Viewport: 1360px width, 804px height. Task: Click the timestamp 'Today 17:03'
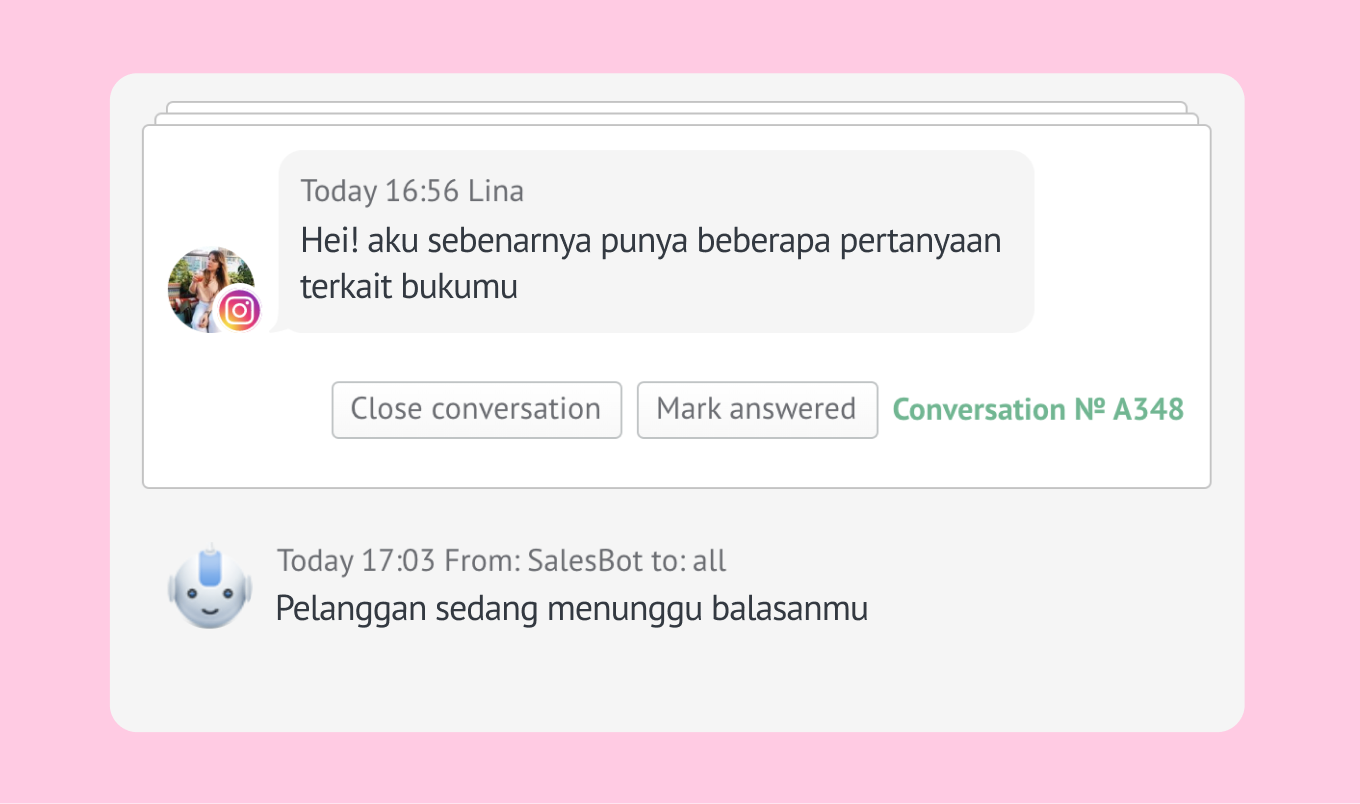coord(356,561)
